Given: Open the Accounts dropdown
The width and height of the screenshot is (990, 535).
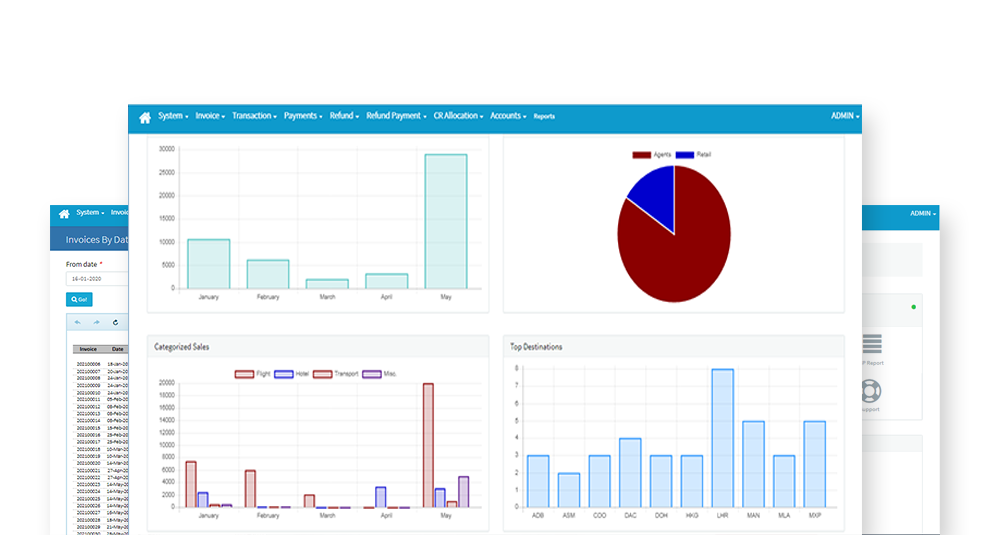Looking at the screenshot, I should [508, 116].
